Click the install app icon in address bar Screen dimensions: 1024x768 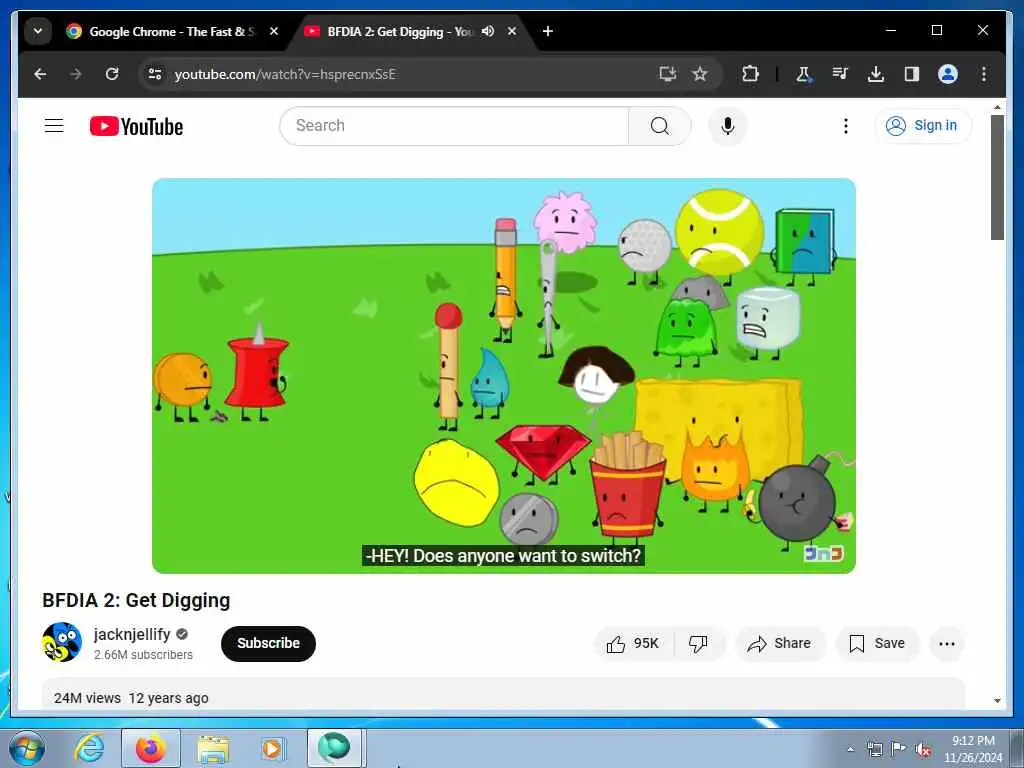667,74
